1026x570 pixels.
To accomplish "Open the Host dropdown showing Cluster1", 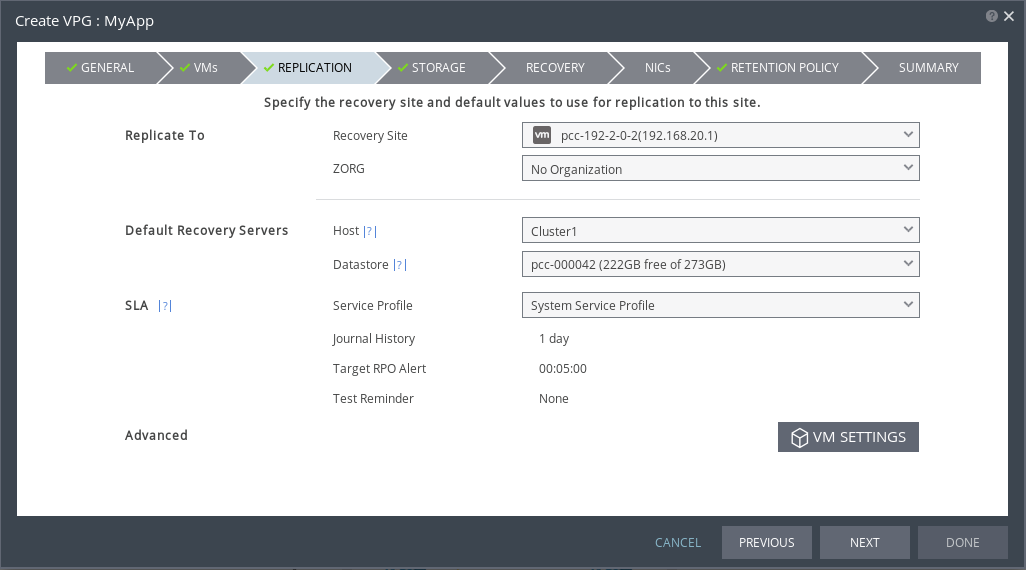I will coord(720,231).
